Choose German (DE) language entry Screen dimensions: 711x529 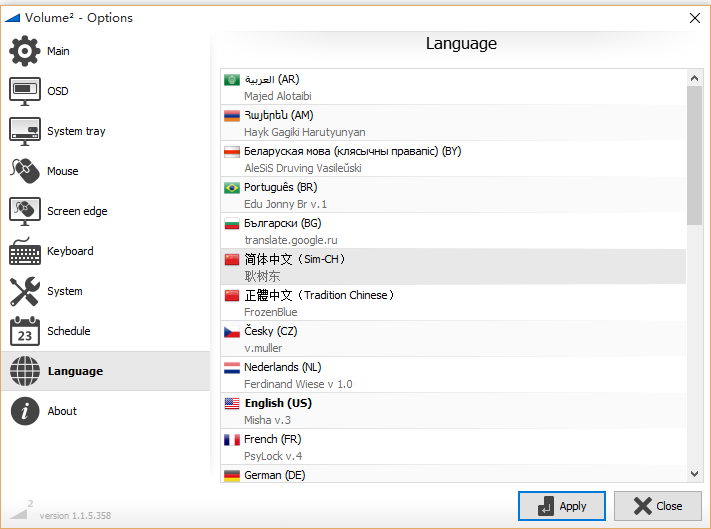click(x=274, y=475)
